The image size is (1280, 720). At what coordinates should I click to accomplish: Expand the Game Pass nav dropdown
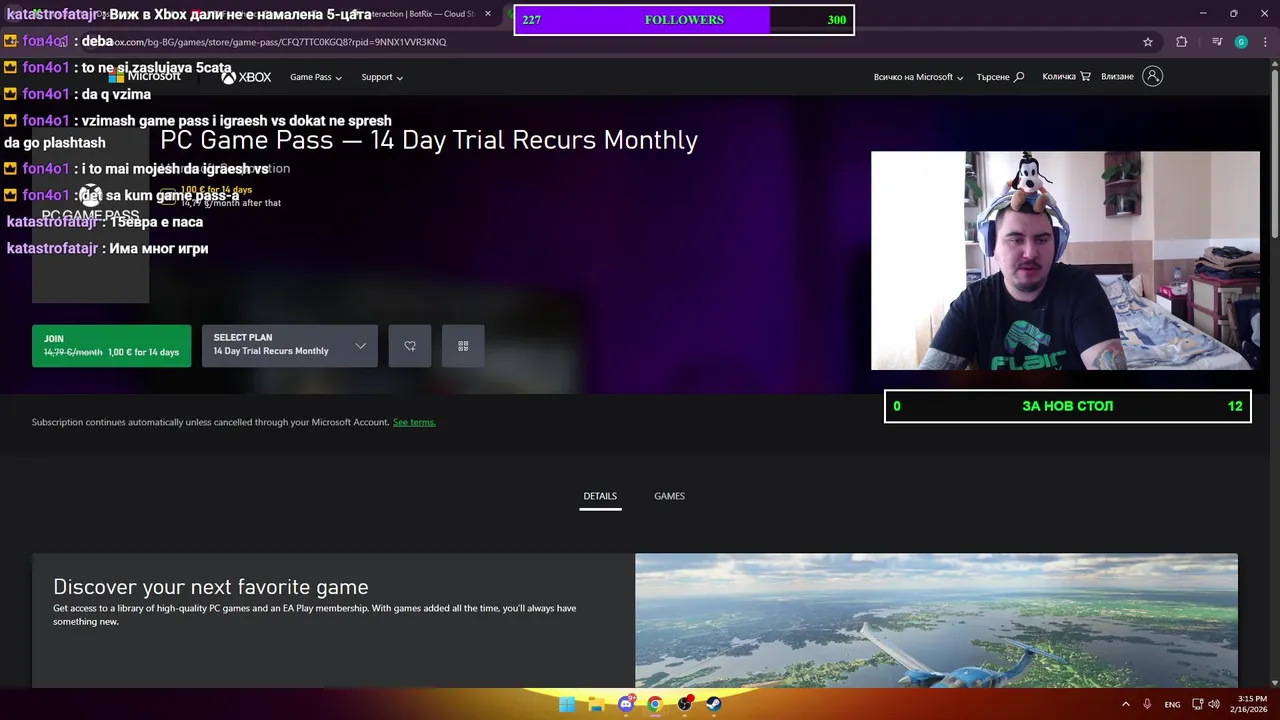click(316, 77)
